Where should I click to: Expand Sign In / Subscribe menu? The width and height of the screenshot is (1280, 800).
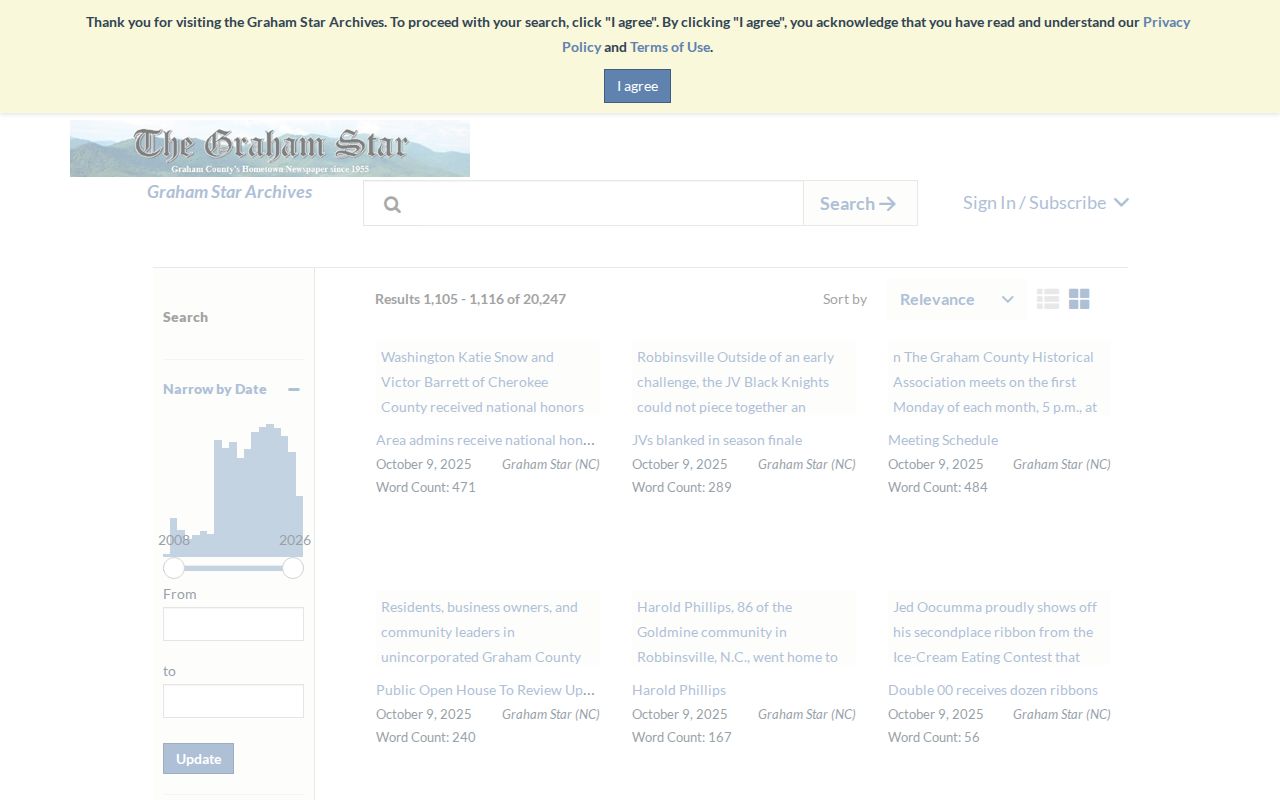[x=1046, y=202]
